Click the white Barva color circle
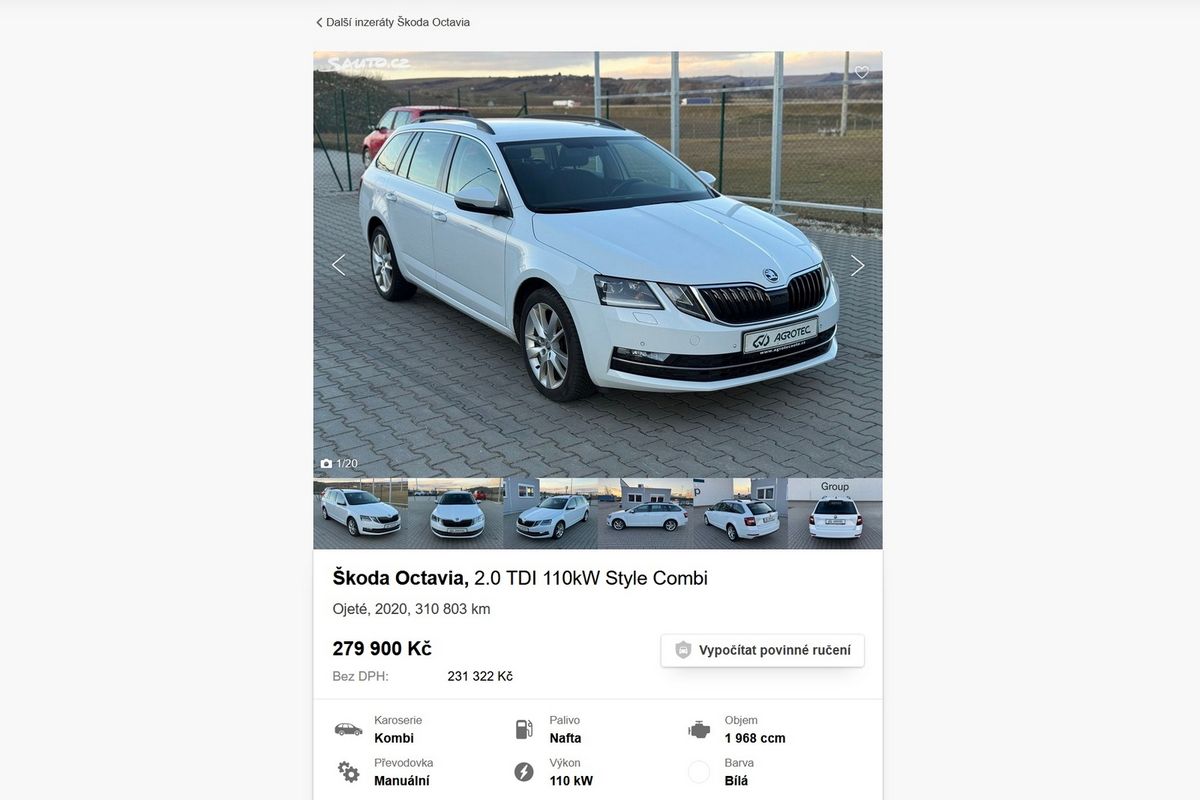 tap(699, 771)
